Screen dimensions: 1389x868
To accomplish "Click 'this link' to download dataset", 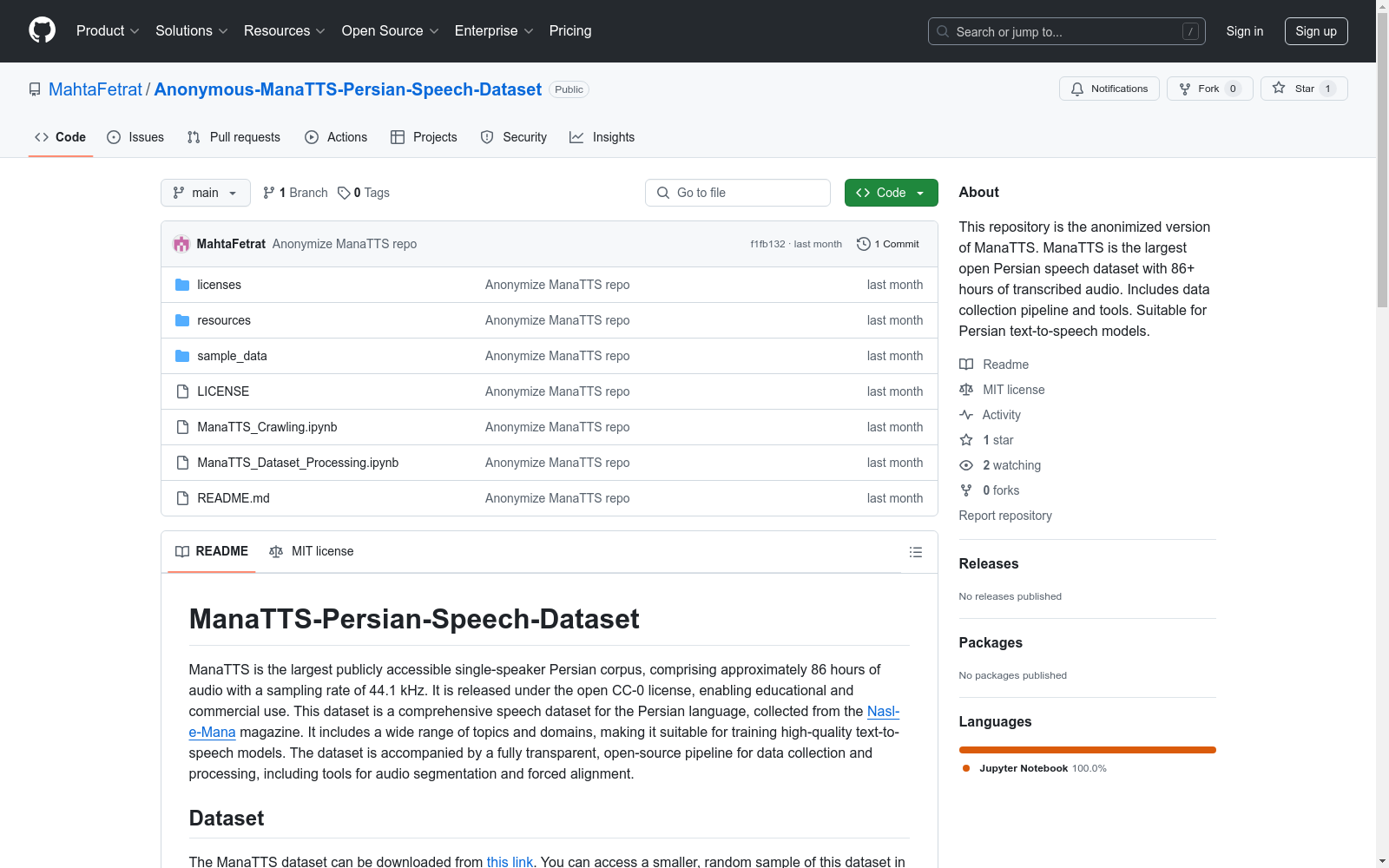I will (510, 861).
